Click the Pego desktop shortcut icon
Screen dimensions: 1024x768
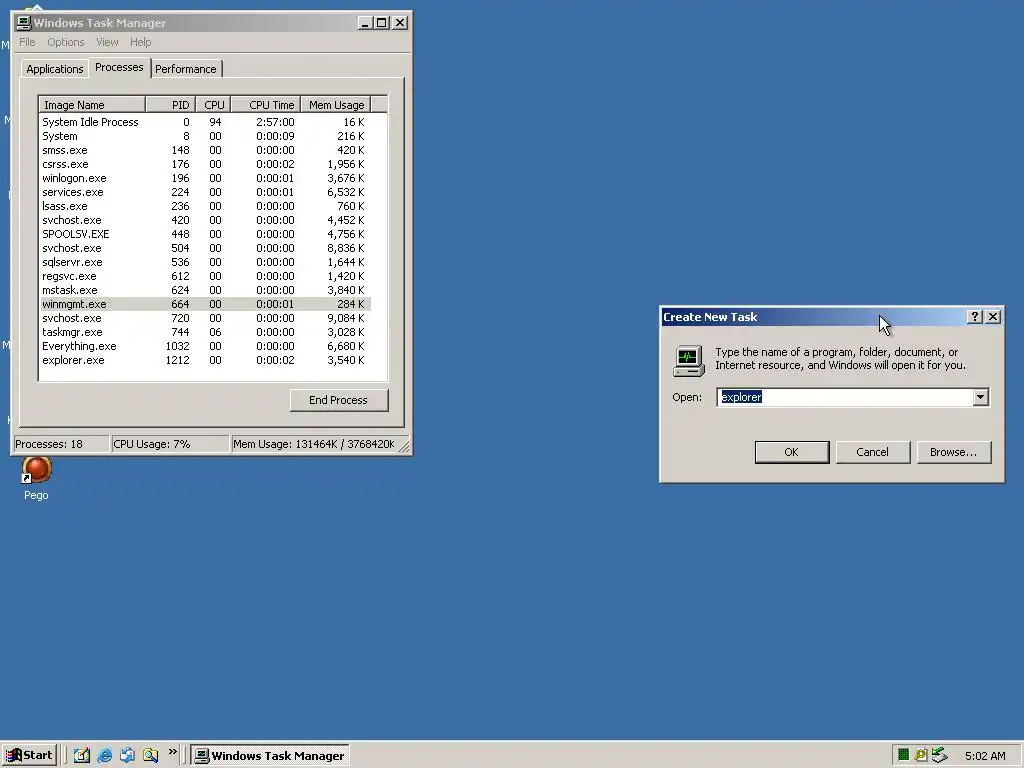[x=37, y=469]
